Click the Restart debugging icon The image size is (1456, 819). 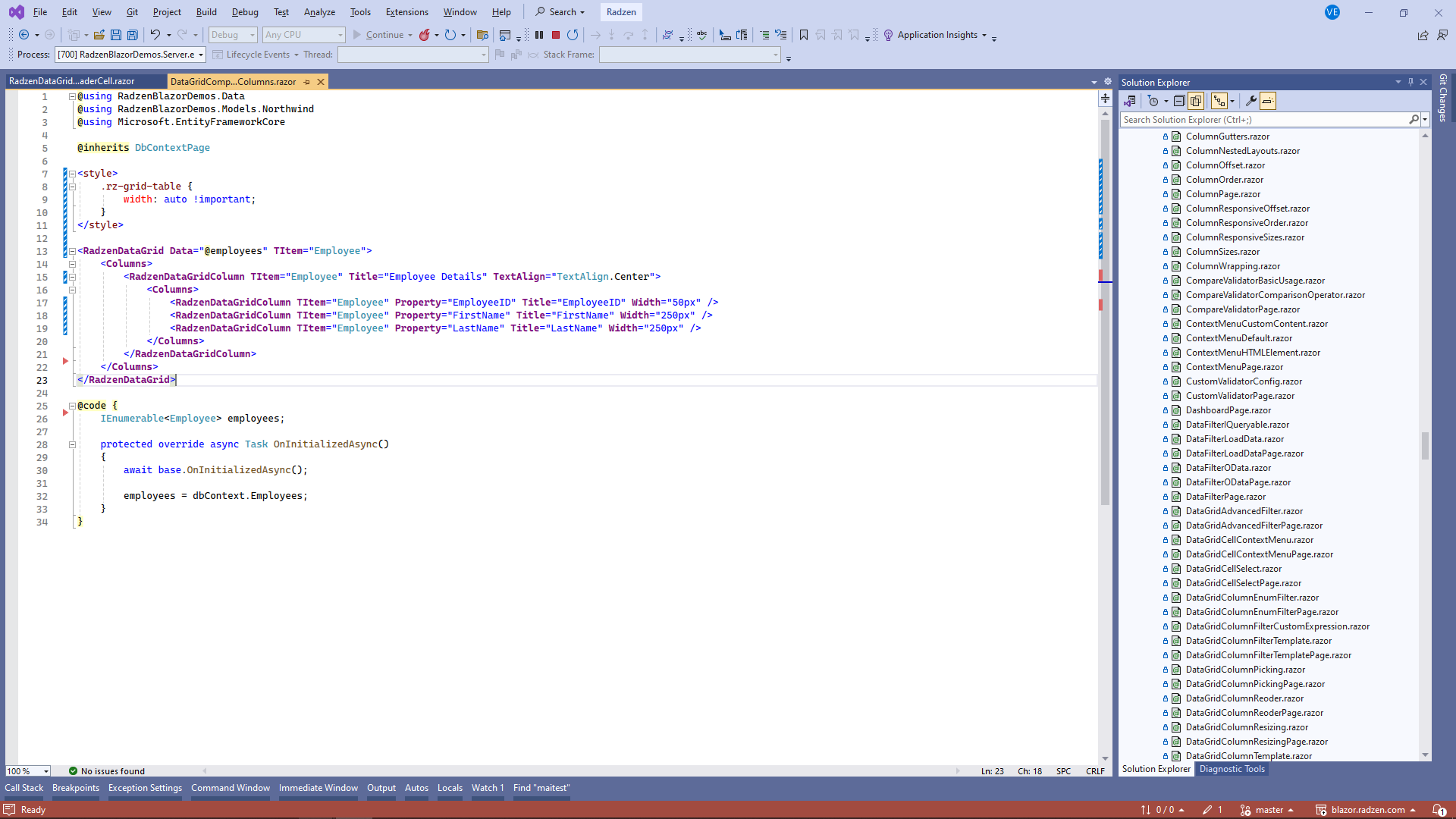(573, 35)
